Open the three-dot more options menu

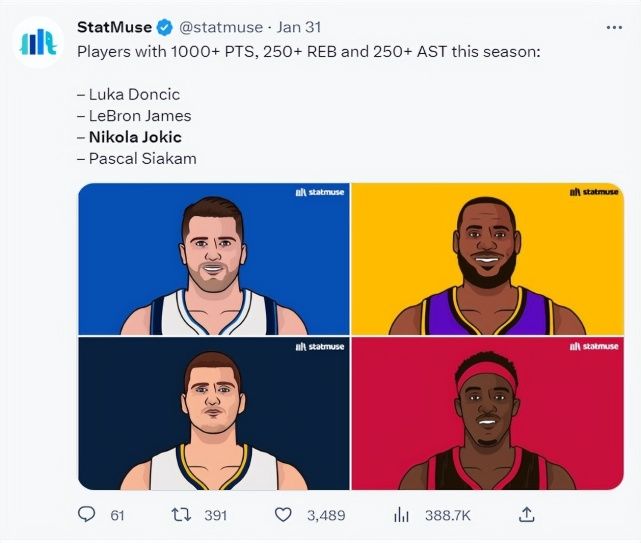pyautogui.click(x=614, y=28)
